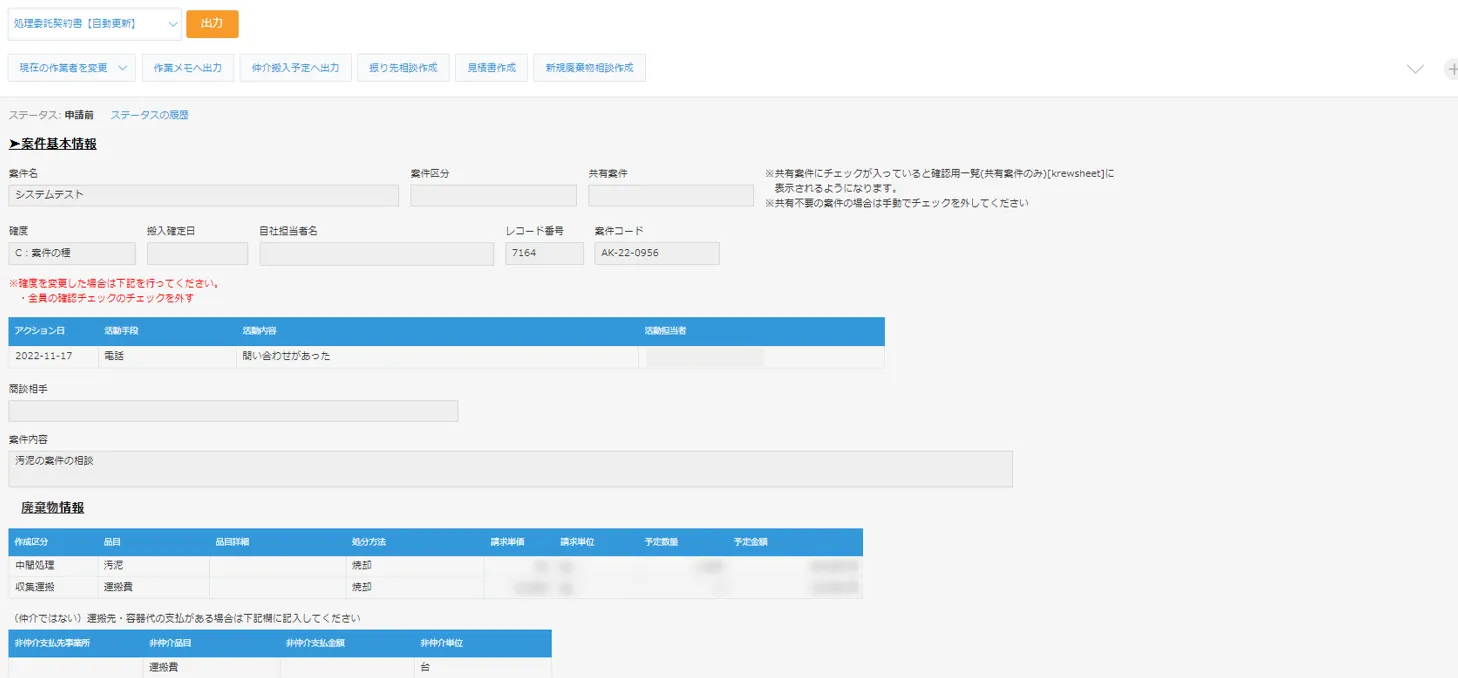
Task: Click the 問い合わせがあった cell
Action: click(x=437, y=356)
